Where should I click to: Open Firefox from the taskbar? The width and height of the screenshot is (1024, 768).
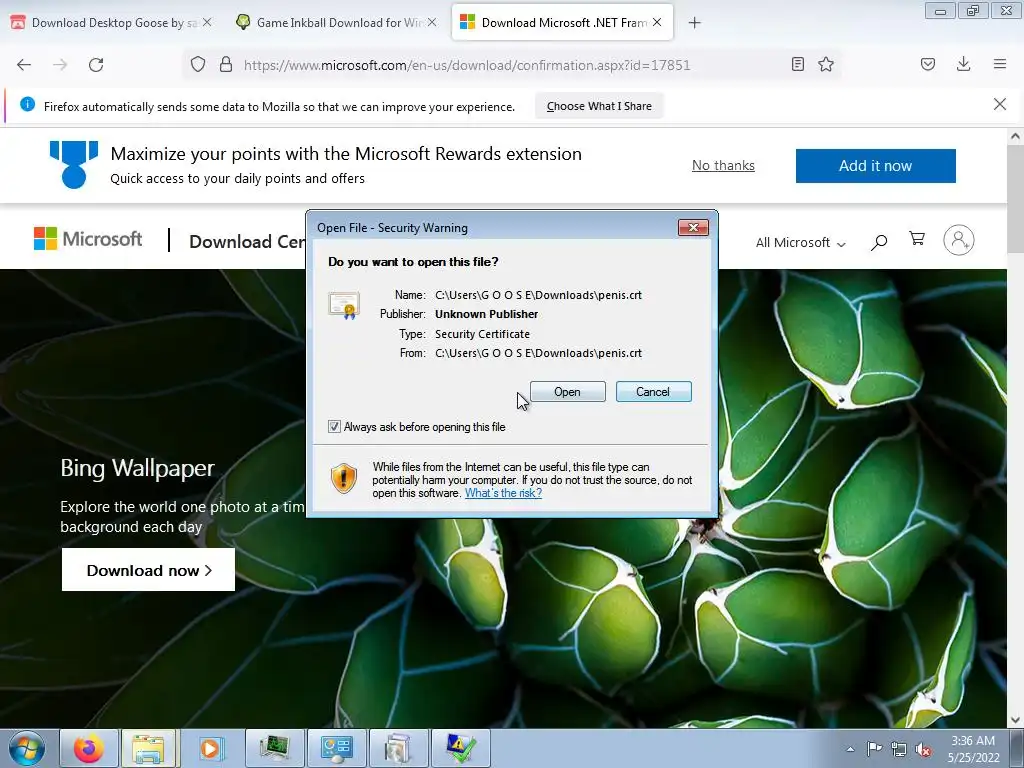(89, 748)
